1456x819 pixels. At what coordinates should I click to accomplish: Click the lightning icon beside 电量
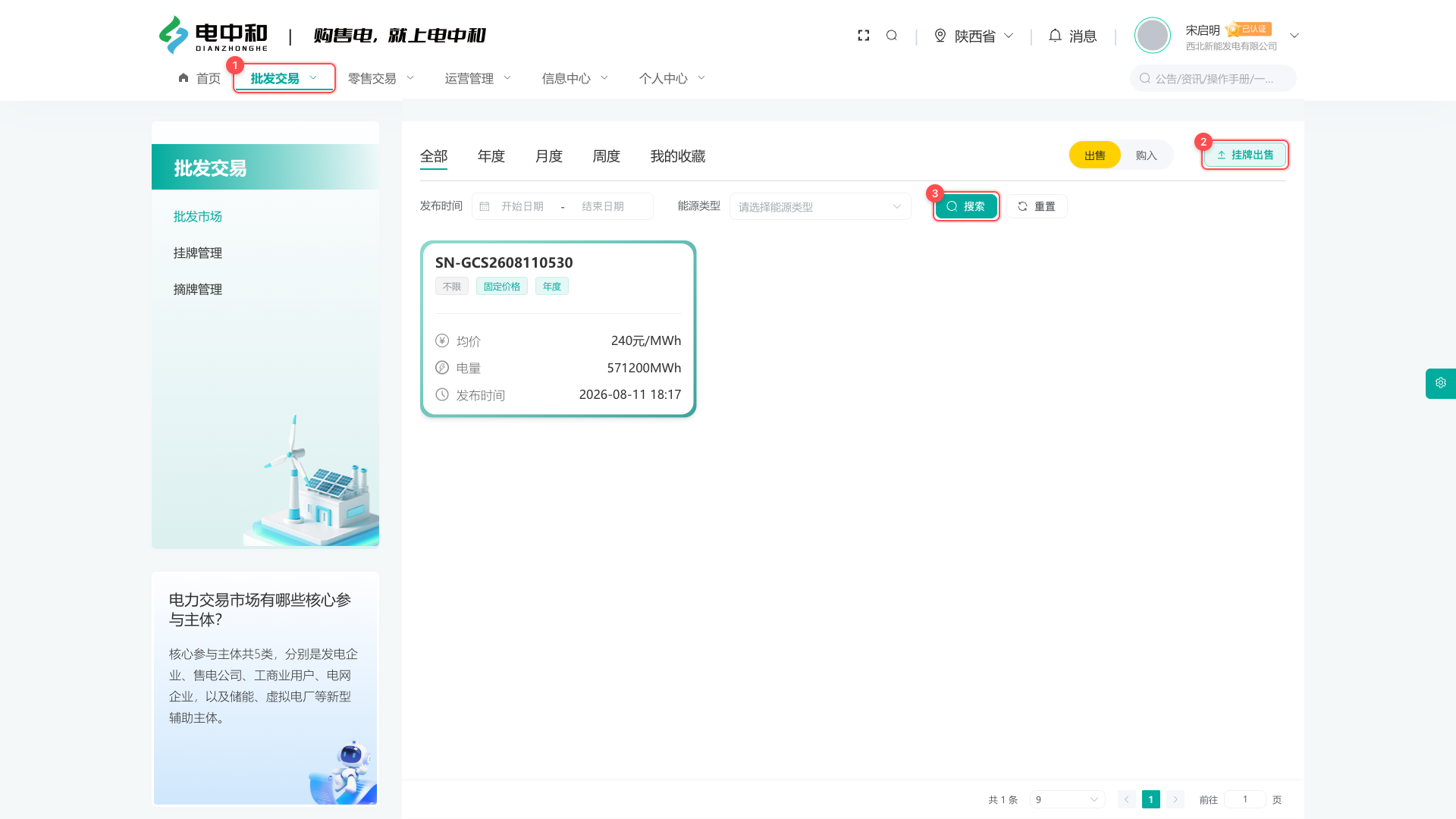pos(442,368)
